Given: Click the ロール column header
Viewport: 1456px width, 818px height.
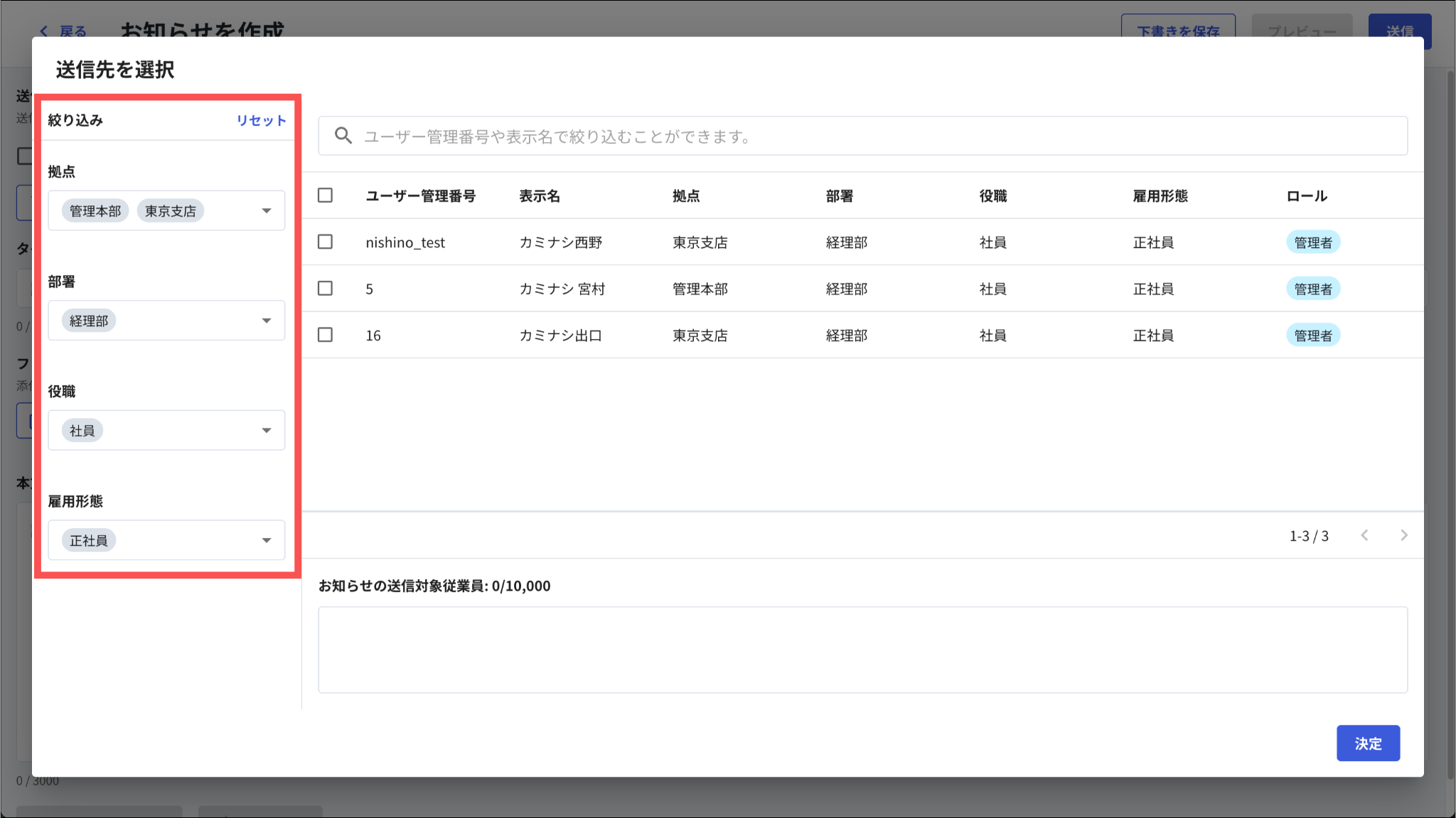Looking at the screenshot, I should pyautogui.click(x=1306, y=196).
